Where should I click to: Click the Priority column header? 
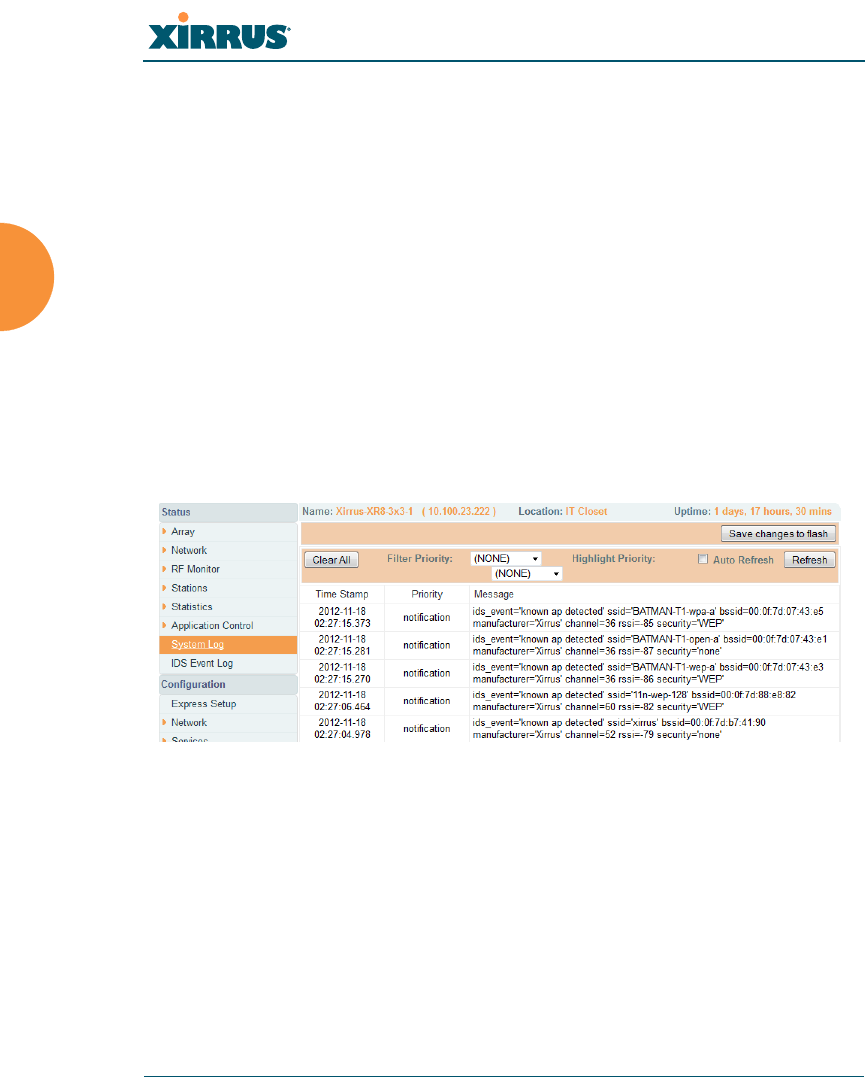(427, 594)
